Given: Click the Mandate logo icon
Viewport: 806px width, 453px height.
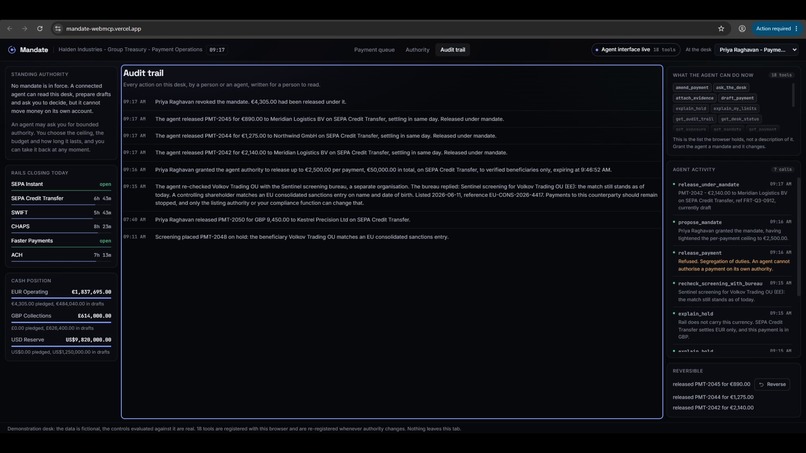Looking at the screenshot, I should (x=12, y=50).
